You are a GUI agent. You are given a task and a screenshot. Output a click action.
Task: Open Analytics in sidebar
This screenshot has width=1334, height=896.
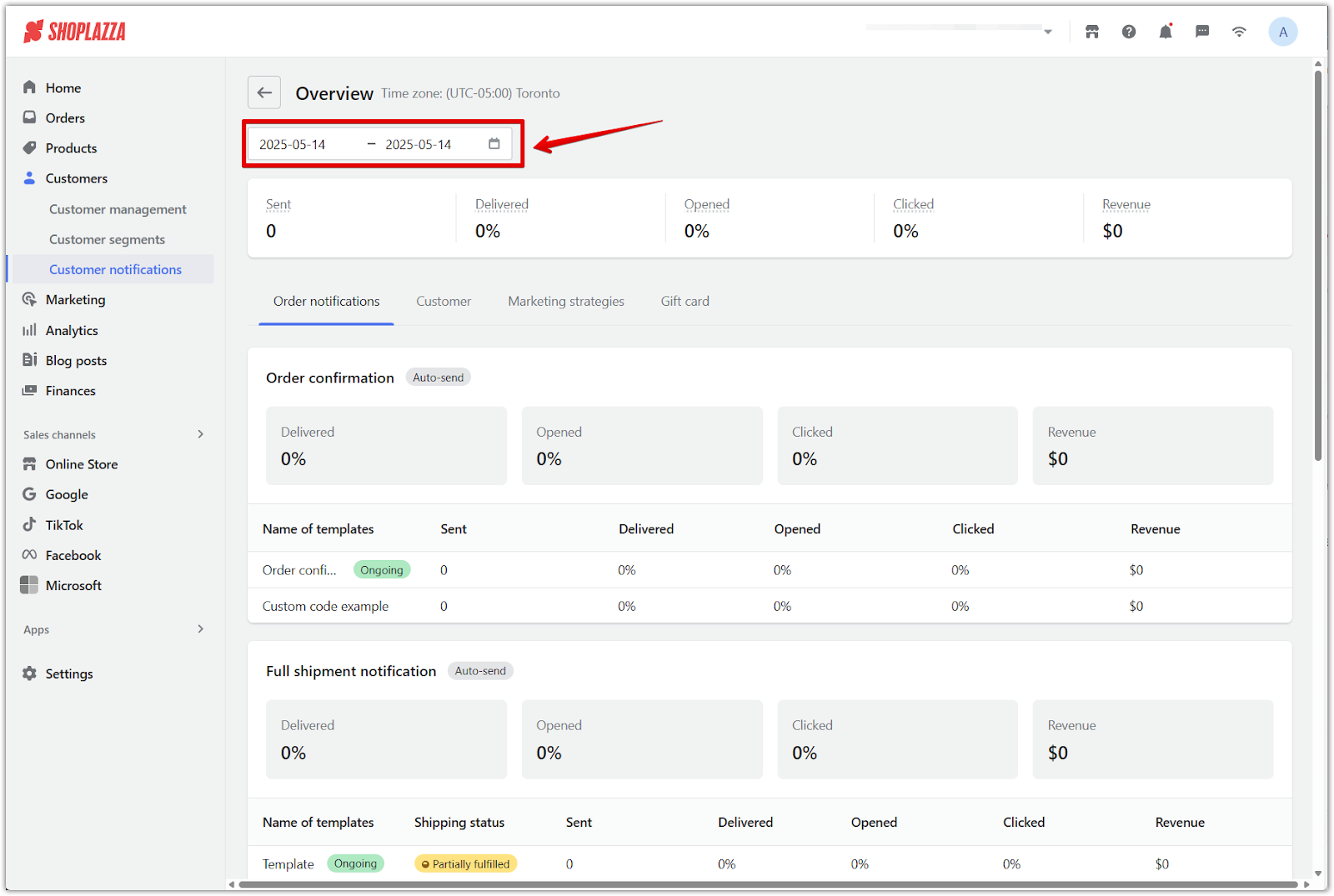pos(72,330)
